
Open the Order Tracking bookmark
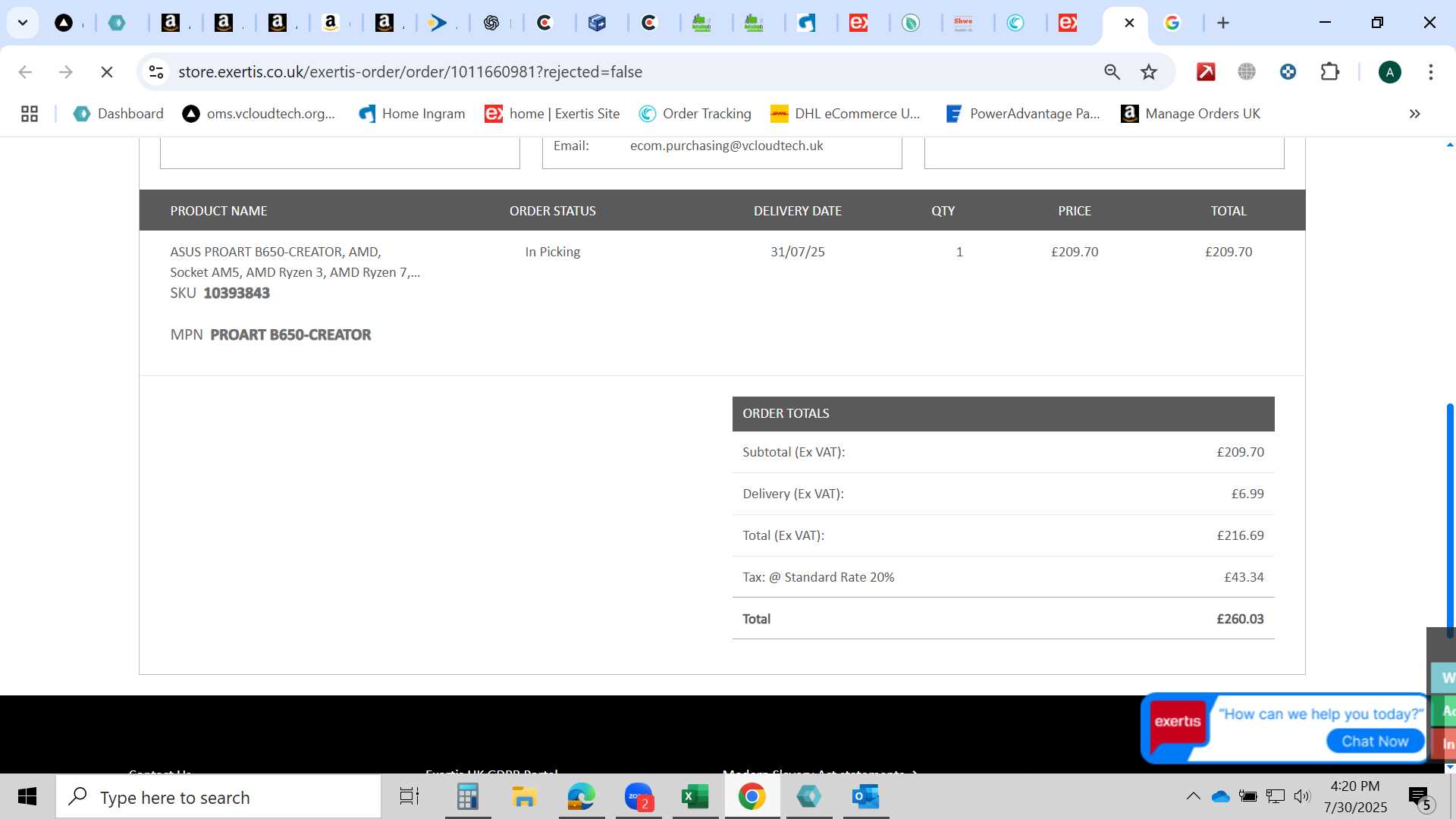[x=695, y=114]
